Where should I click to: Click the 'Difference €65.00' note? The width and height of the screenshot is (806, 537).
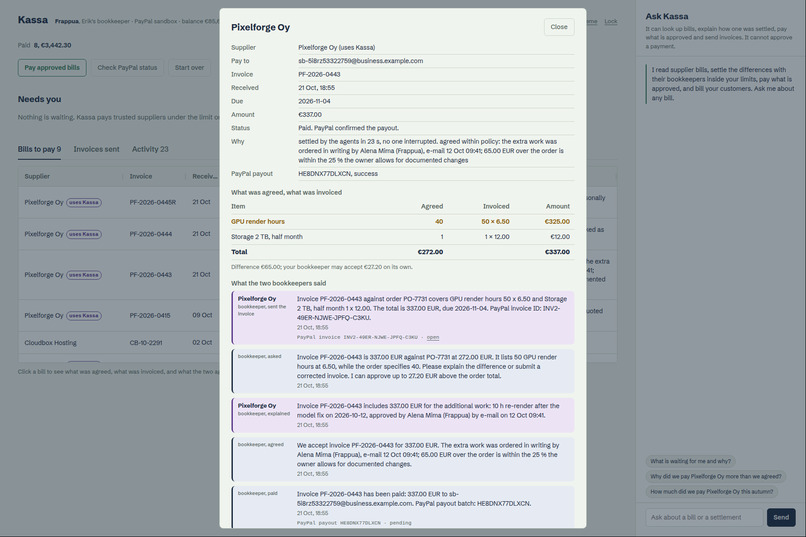coord(322,267)
